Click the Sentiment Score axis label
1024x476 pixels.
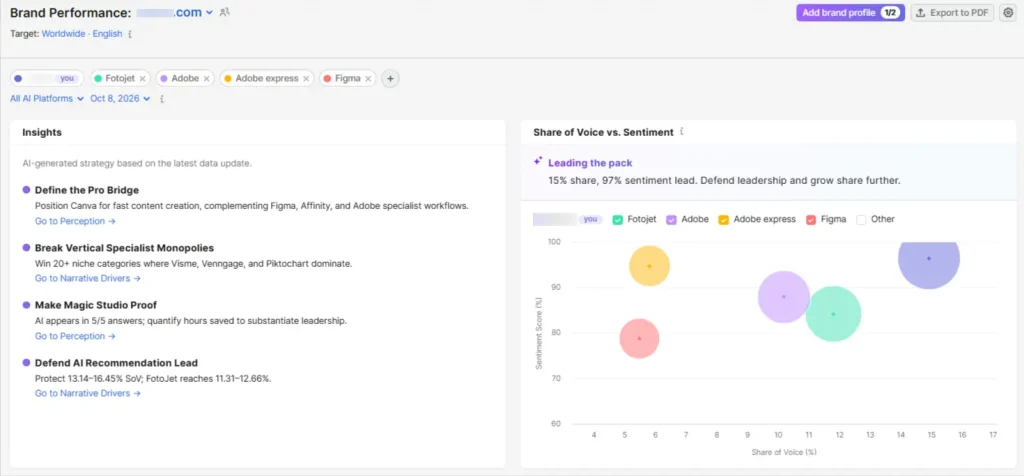[x=539, y=334]
